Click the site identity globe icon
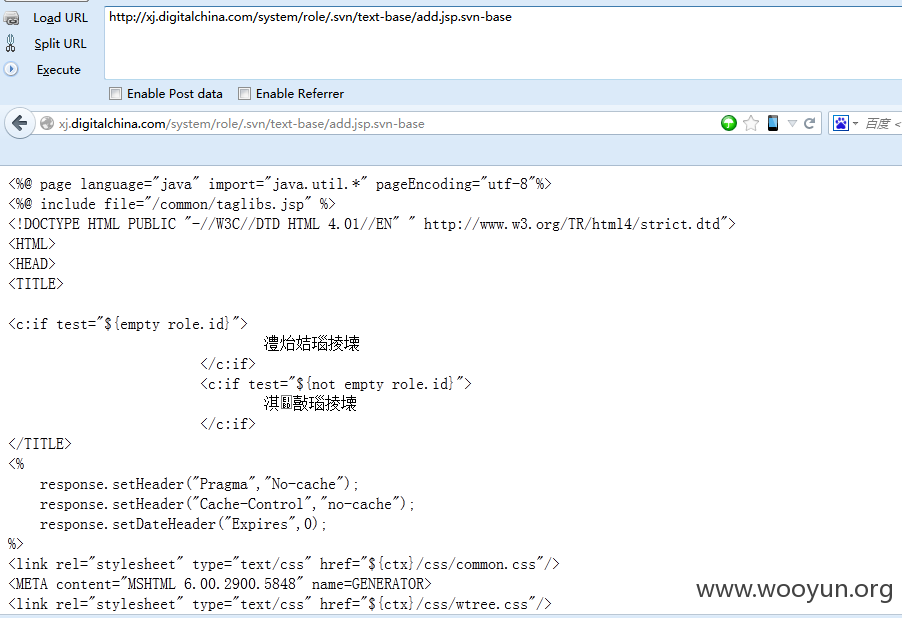902x618 pixels. (x=47, y=123)
